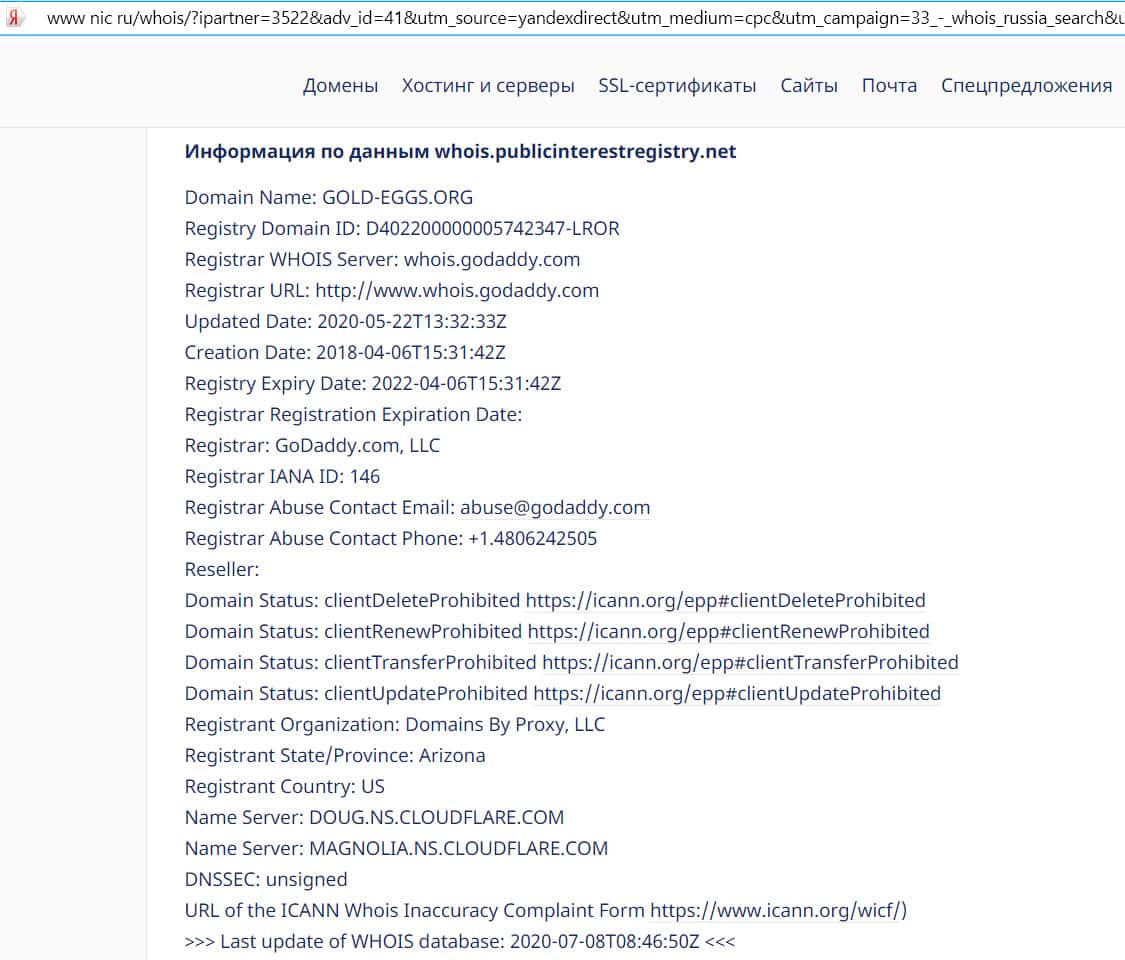The image size is (1125, 960).
Task: Click the Abuse Contact Phone +1.4806242505 line
Action: tap(390, 538)
